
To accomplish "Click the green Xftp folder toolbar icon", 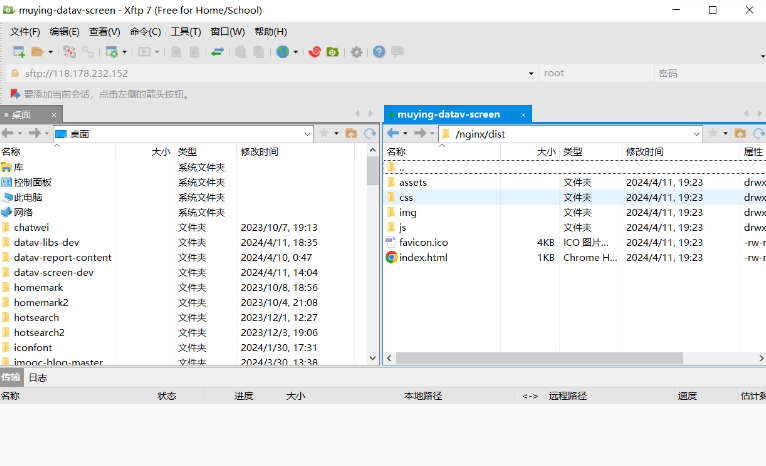I will pyautogui.click(x=333, y=51).
